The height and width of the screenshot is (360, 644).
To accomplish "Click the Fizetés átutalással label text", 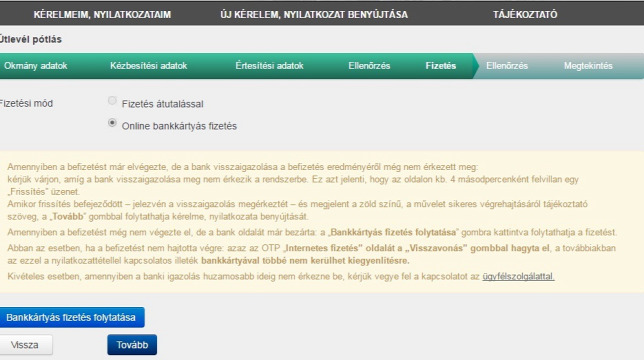I will pyautogui.click(x=162, y=104).
